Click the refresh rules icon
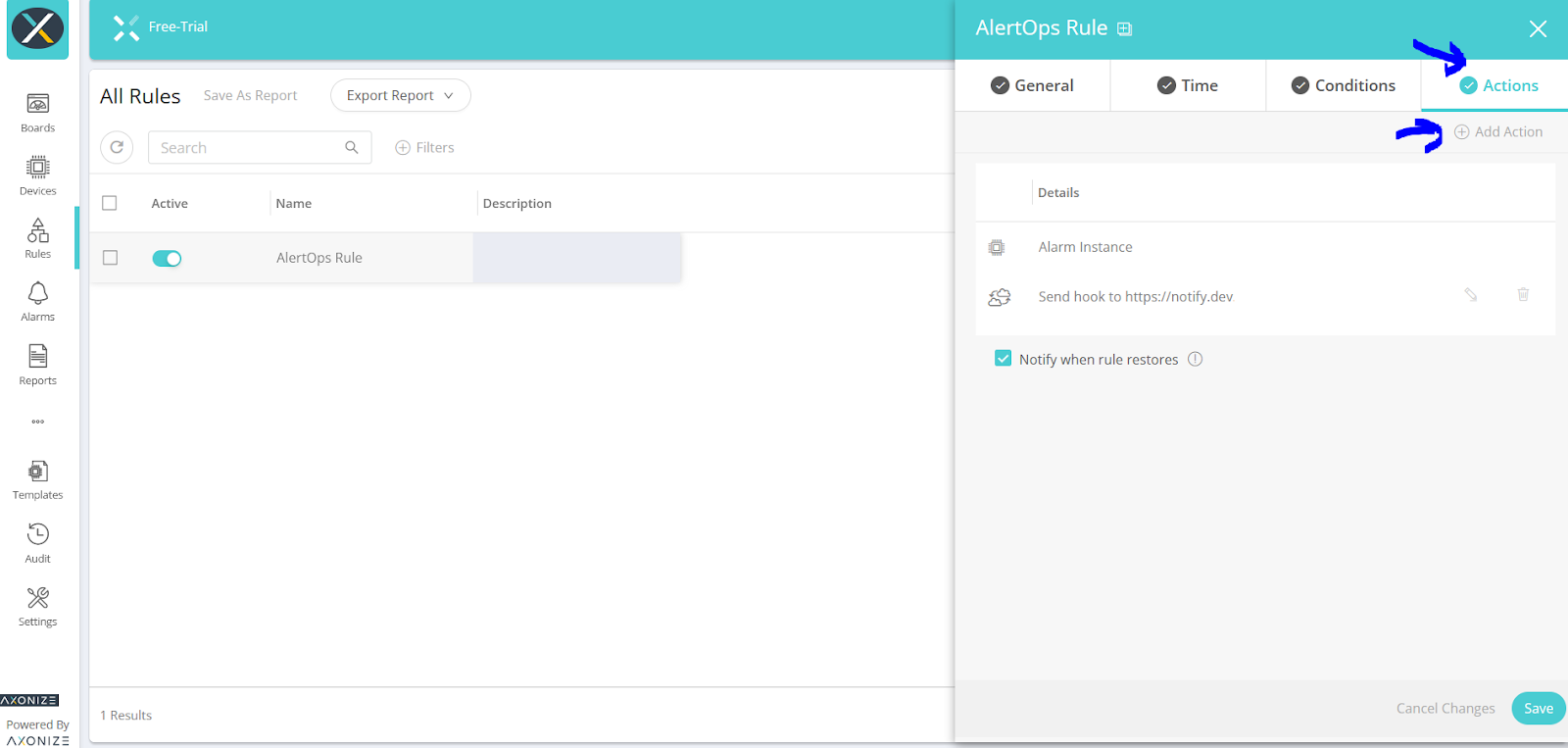The image size is (1568, 748). 117,147
